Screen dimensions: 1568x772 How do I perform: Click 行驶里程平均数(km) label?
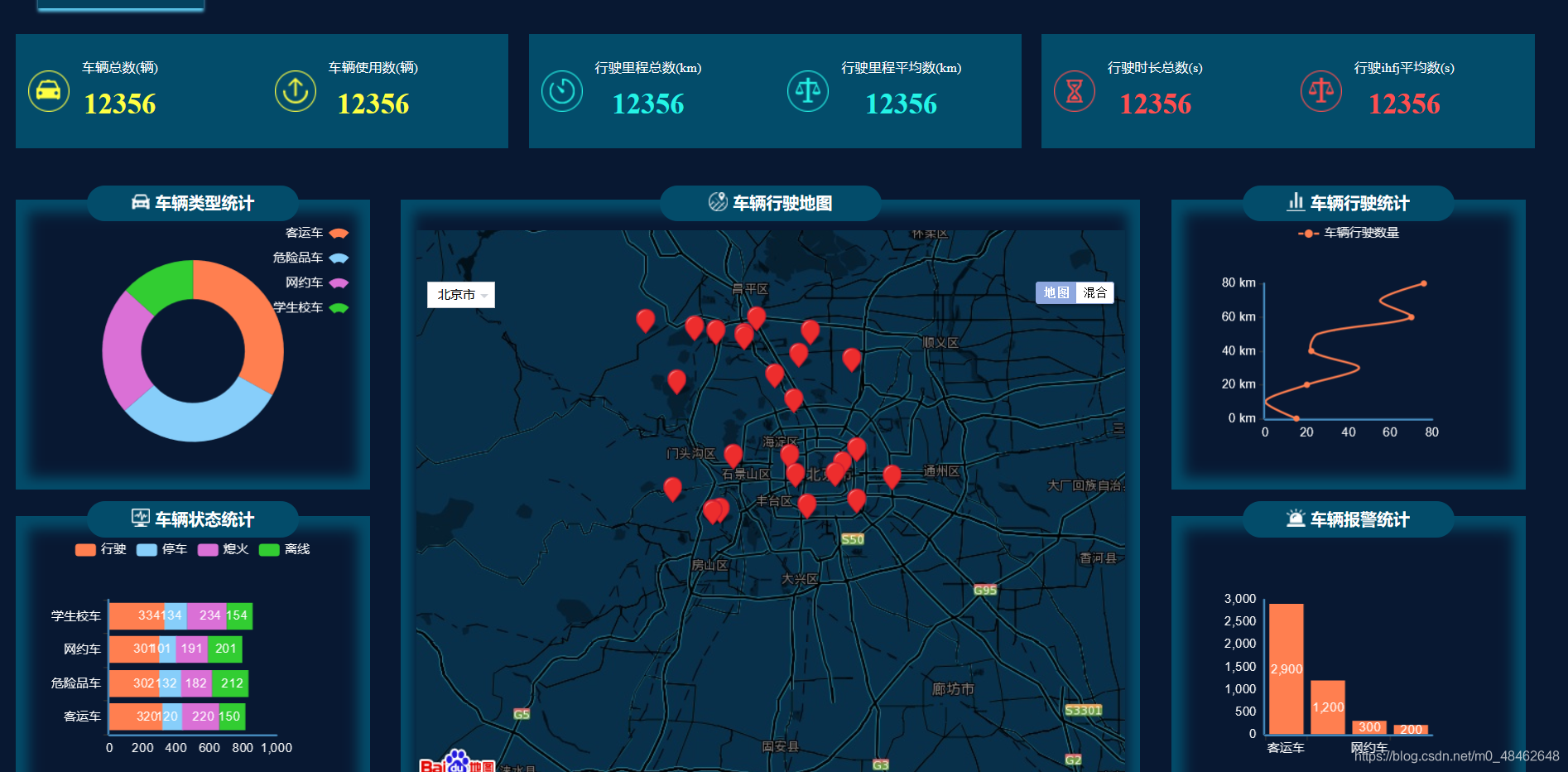[902, 68]
